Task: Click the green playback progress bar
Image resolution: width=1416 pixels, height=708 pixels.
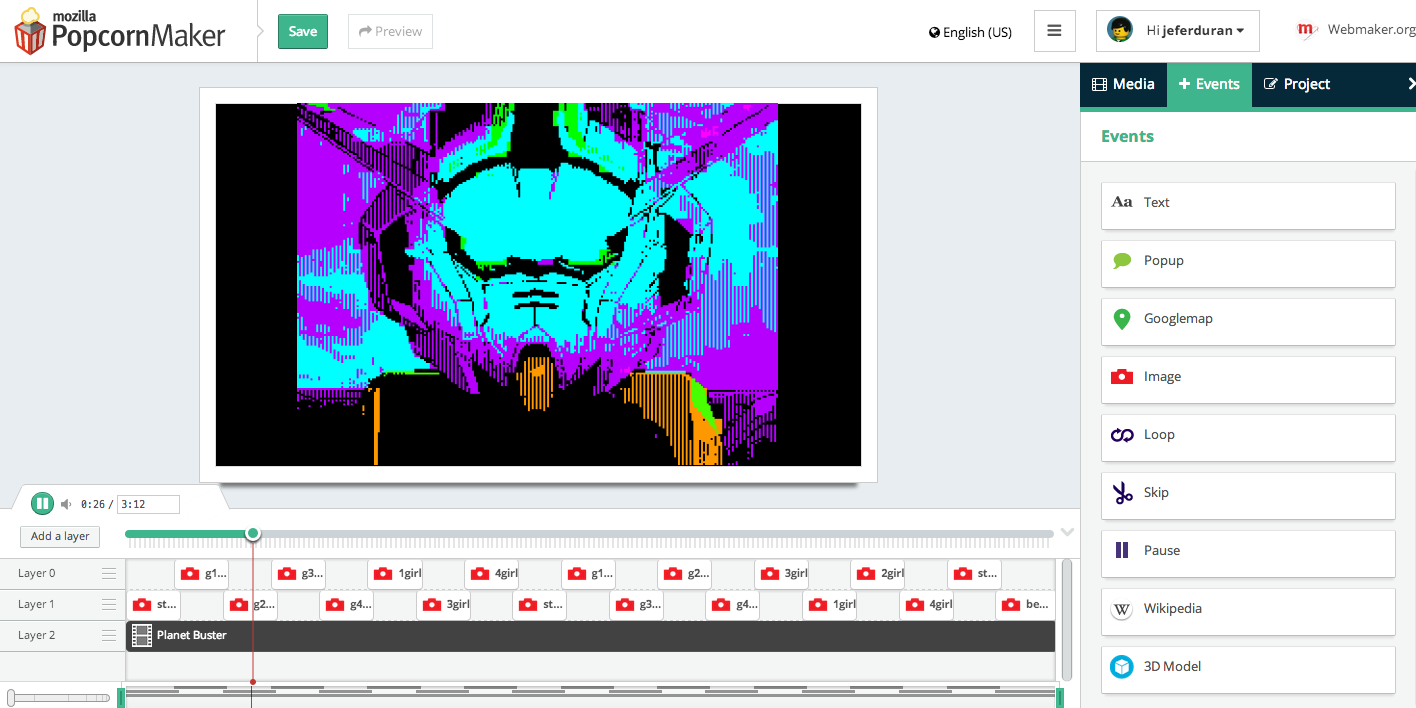Action: point(188,534)
